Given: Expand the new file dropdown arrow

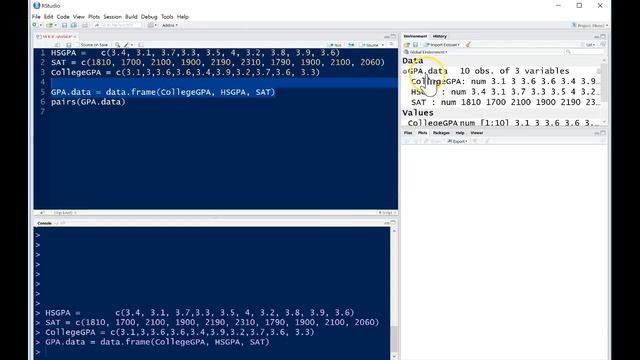Looking at the screenshot, I should 40,25.
